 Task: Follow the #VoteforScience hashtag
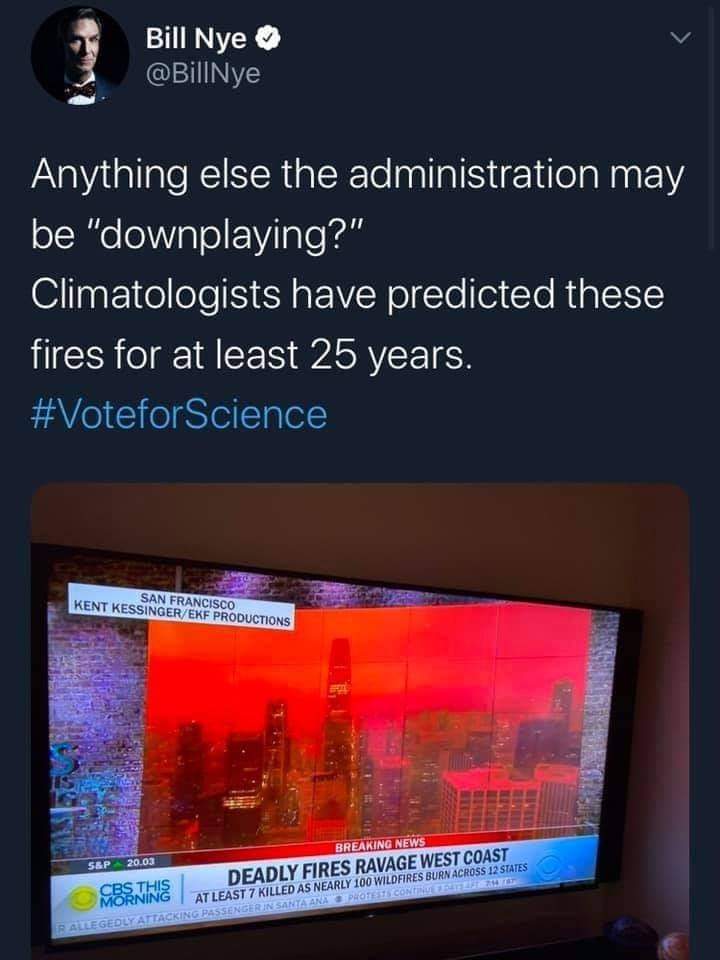(x=179, y=414)
